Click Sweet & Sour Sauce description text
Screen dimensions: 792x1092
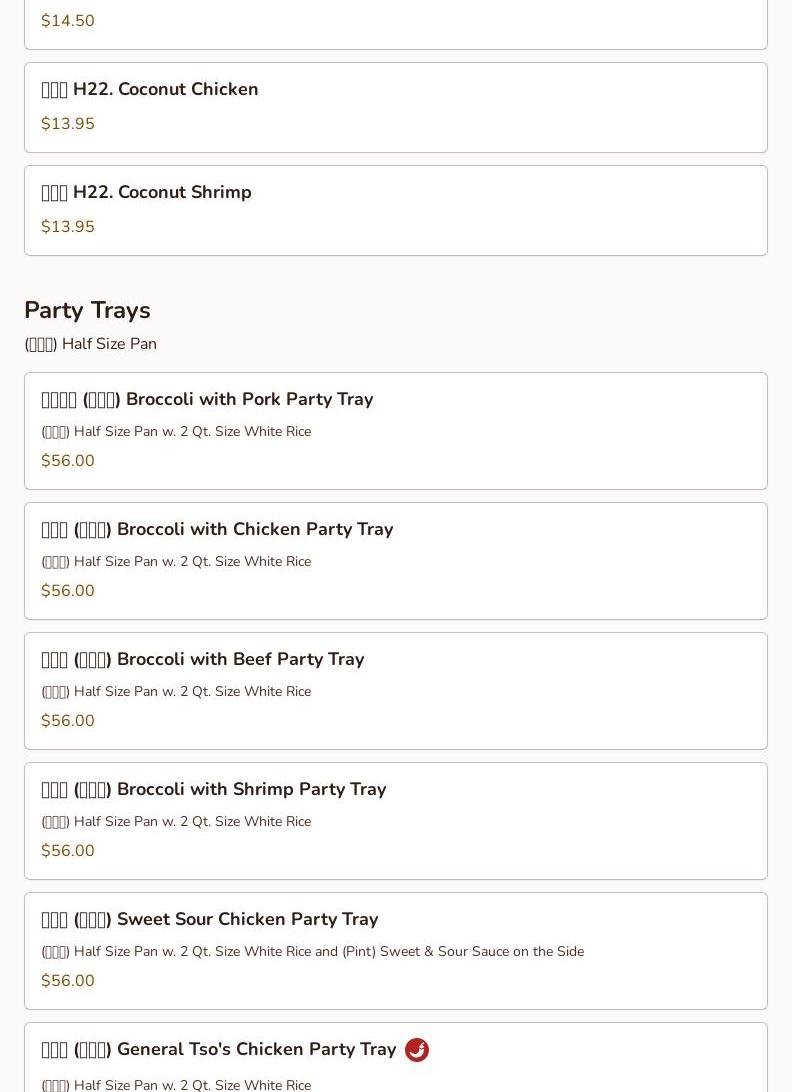tap(312, 952)
